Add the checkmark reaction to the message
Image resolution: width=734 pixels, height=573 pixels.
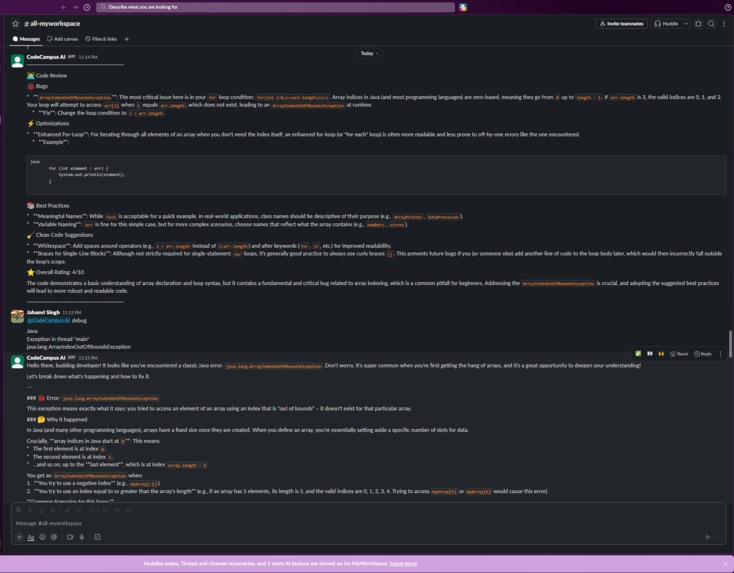(x=638, y=353)
